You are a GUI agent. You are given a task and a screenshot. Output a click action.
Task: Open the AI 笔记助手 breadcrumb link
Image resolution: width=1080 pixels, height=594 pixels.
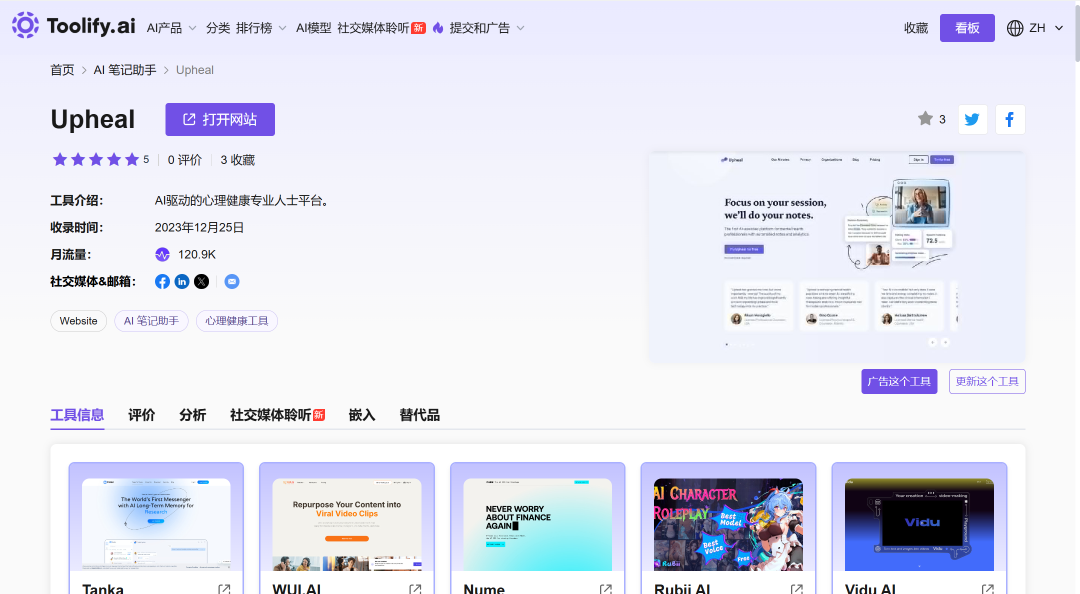point(125,70)
